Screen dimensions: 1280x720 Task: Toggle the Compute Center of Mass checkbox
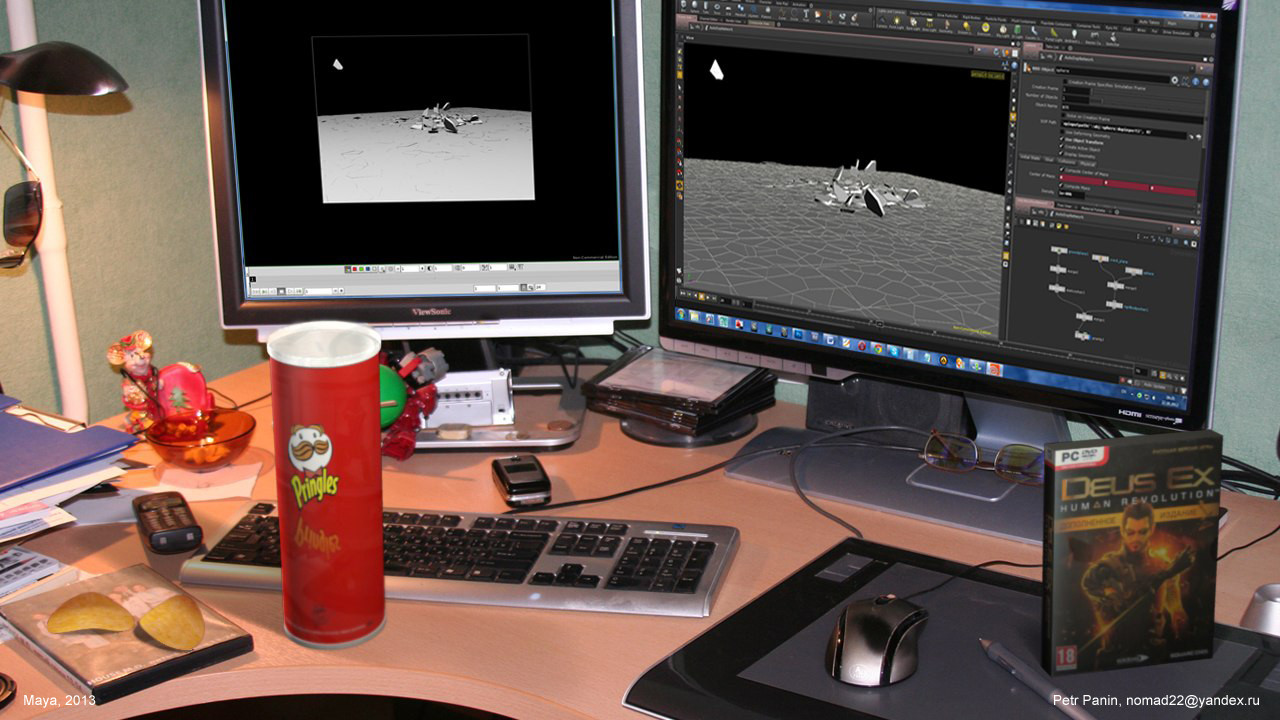[1062, 168]
